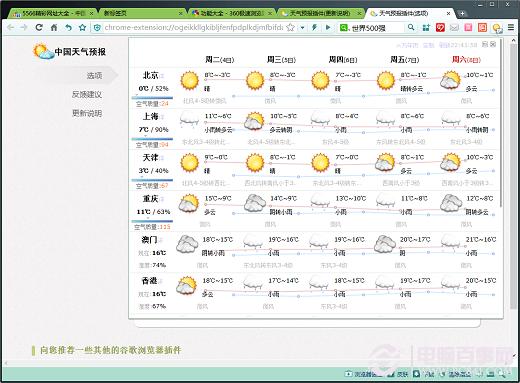Close the 天气预报插件(选项) tab
The height and width of the screenshot is (383, 520).
click(448, 13)
